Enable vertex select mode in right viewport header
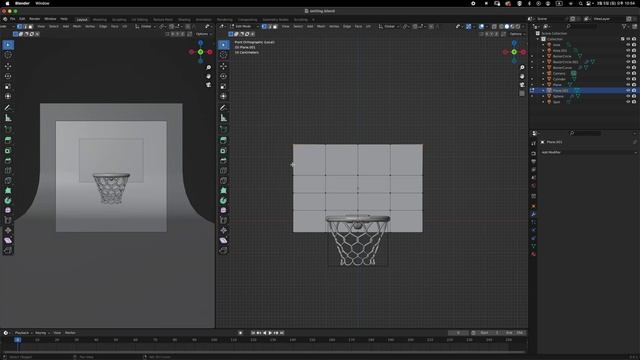This screenshot has height=360, width=640. (264, 27)
